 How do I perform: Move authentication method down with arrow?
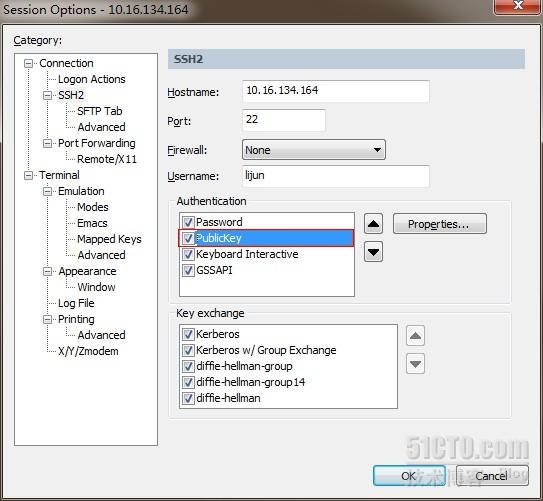click(373, 252)
